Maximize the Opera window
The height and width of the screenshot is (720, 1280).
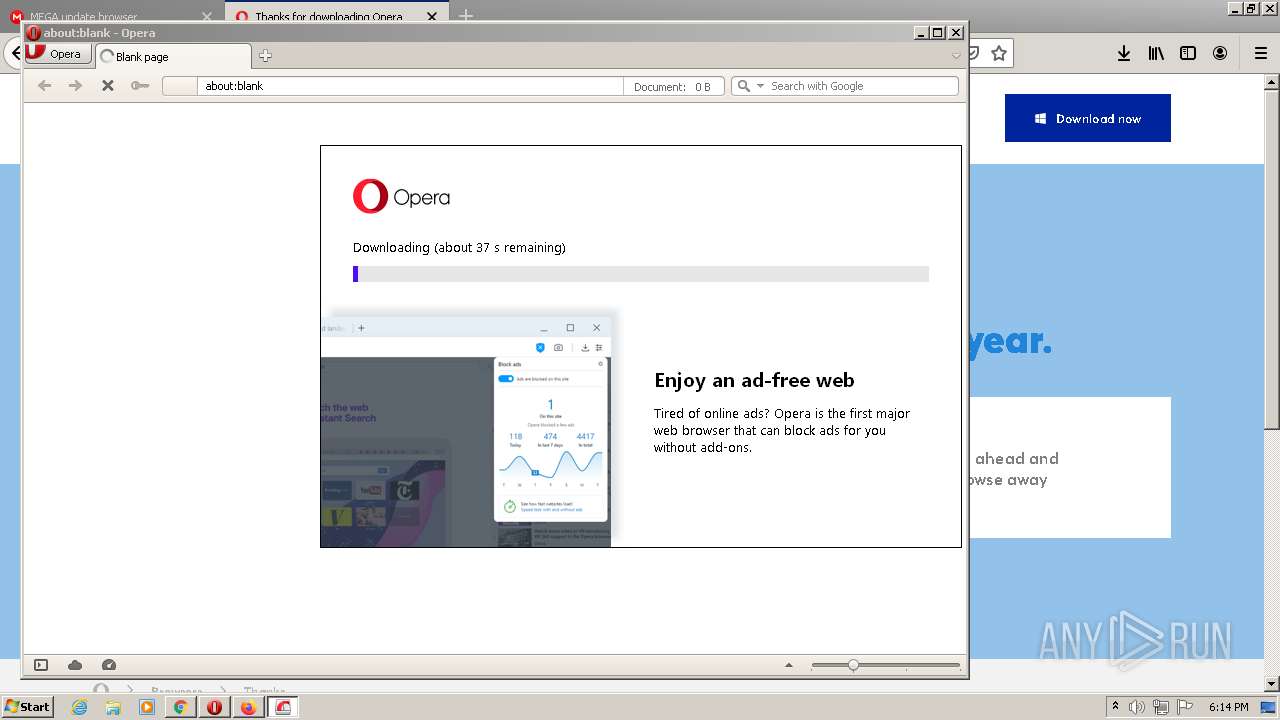[938, 33]
